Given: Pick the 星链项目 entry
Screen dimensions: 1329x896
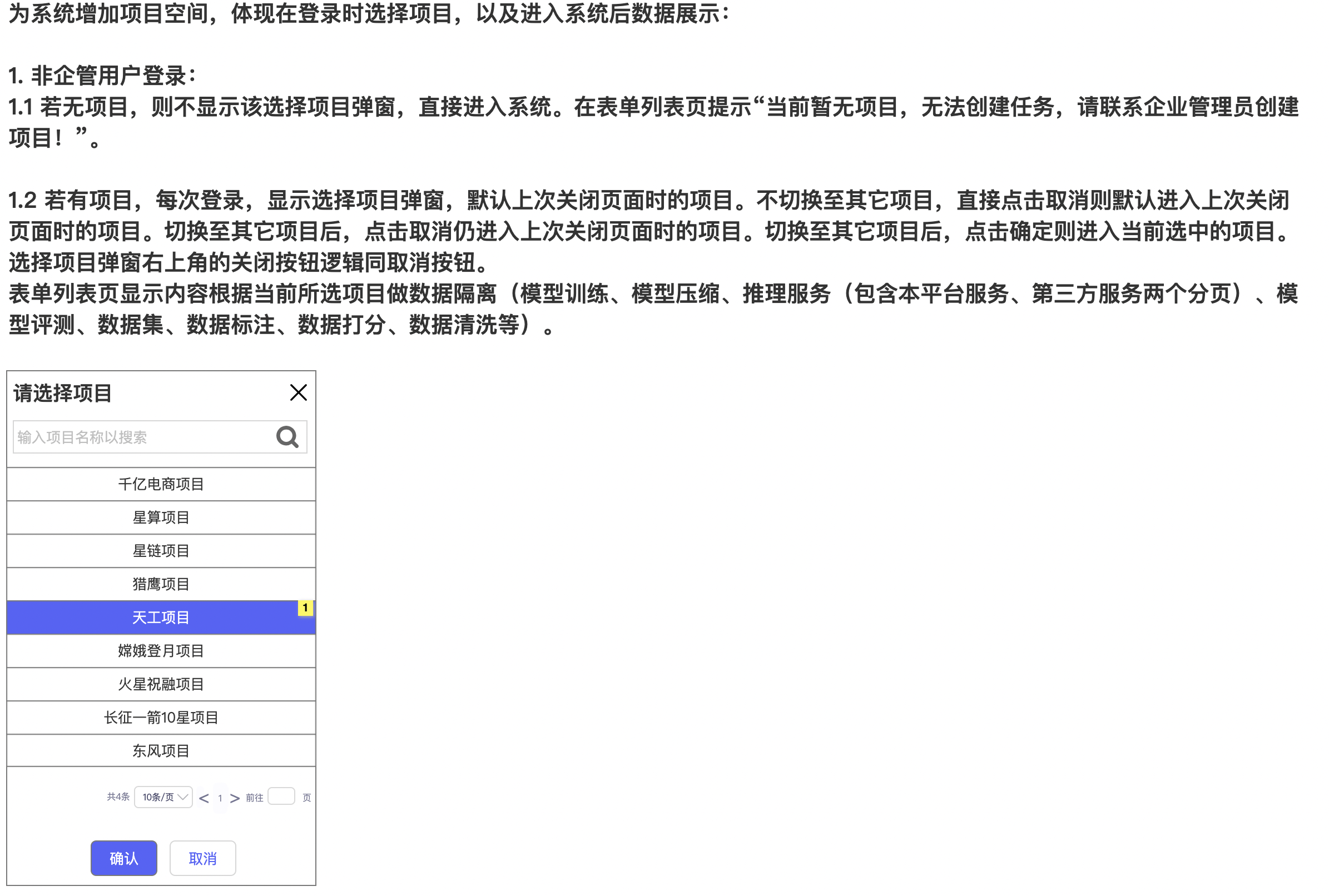Looking at the screenshot, I should (161, 550).
